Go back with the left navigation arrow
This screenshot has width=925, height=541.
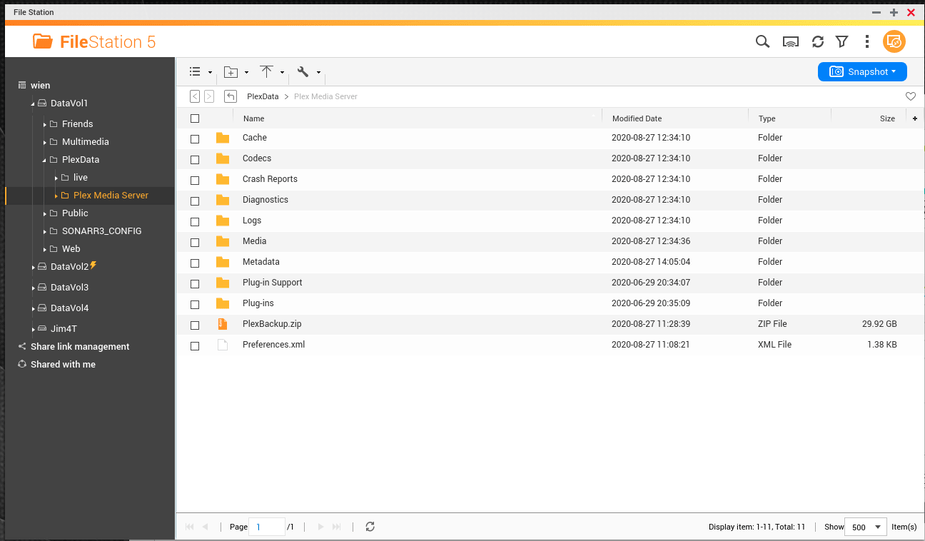pyautogui.click(x=195, y=96)
